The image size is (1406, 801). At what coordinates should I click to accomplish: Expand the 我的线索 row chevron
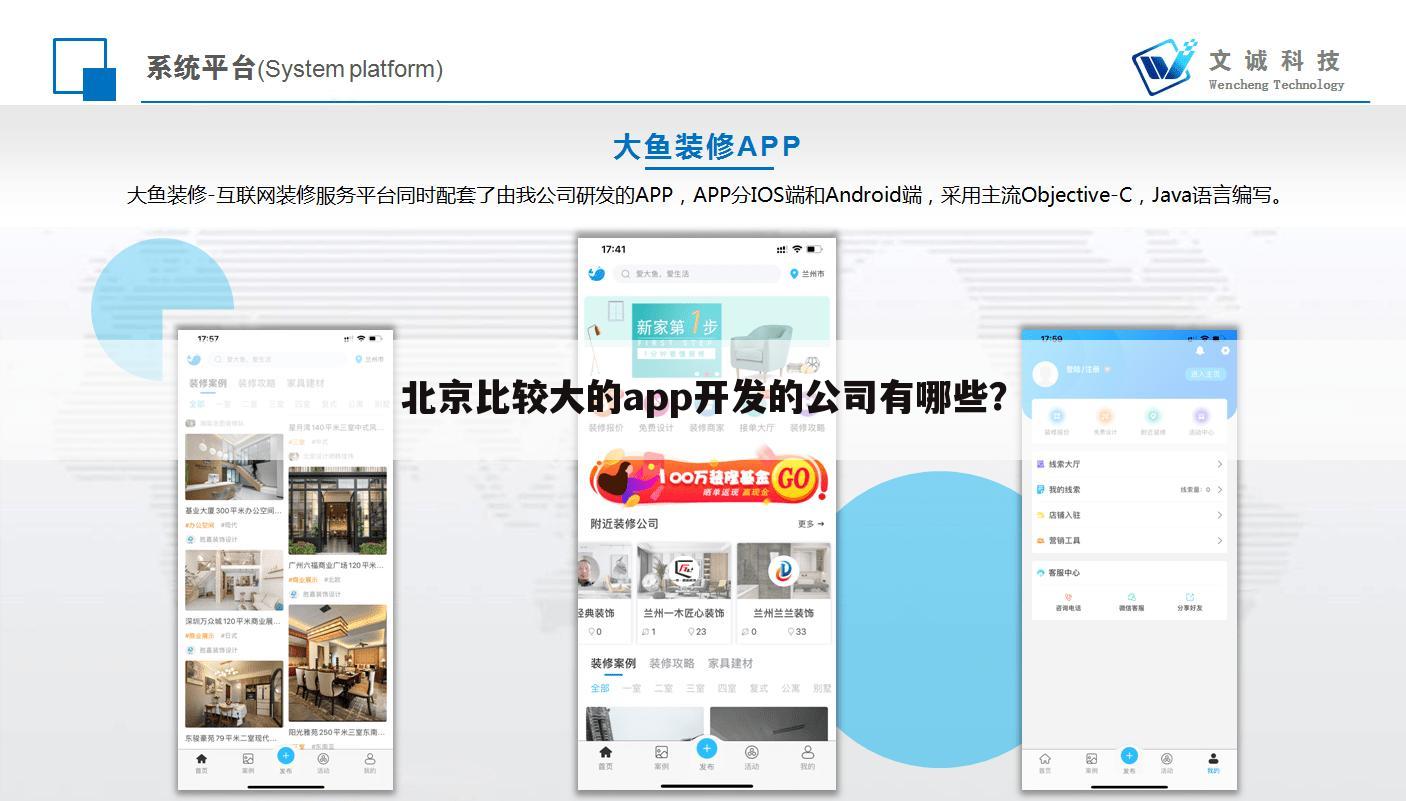coord(1220,490)
